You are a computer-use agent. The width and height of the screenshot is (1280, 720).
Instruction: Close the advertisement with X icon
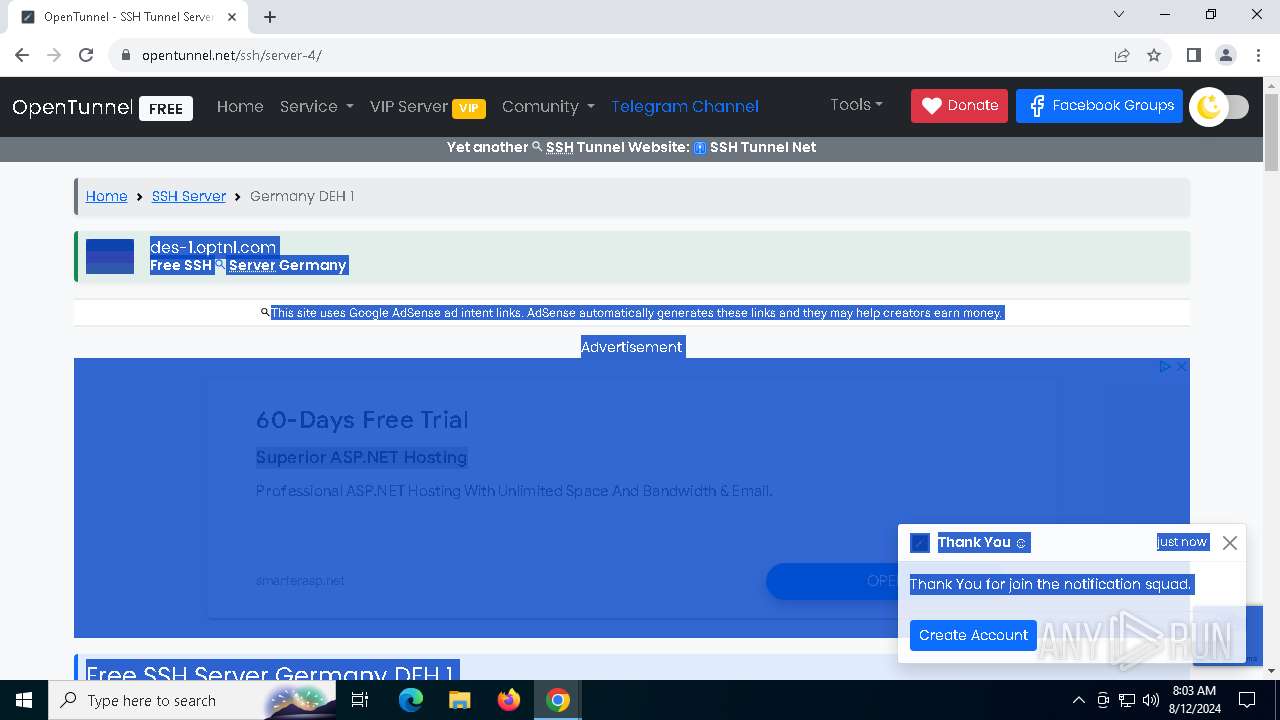(x=1181, y=367)
